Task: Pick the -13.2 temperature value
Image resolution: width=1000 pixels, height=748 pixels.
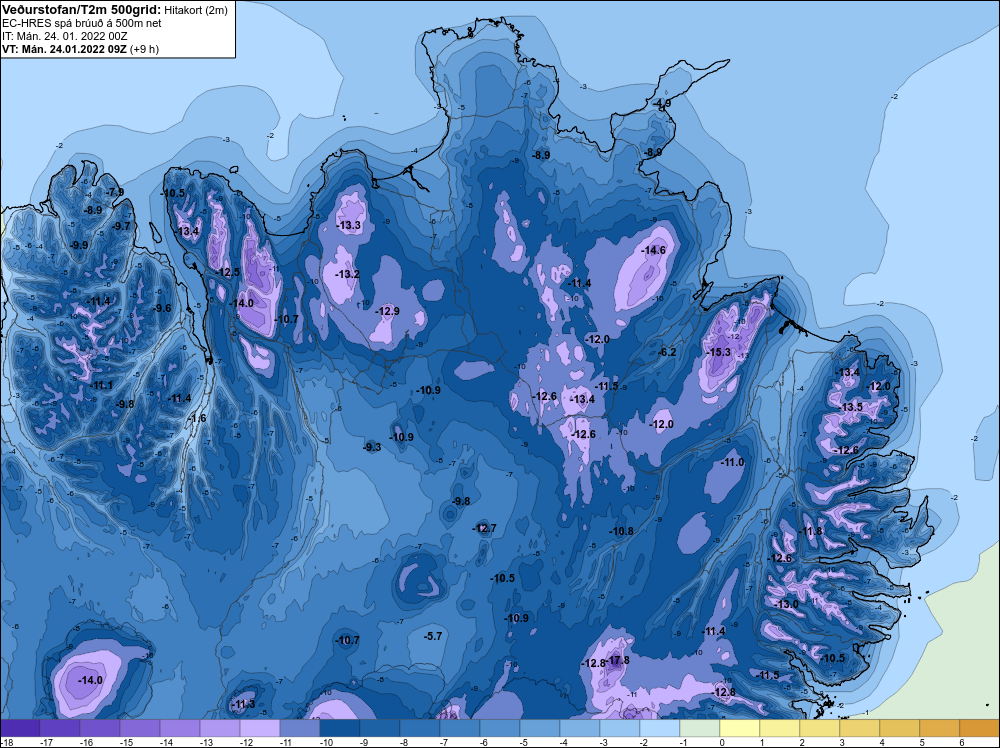Action: pyautogui.click(x=348, y=274)
